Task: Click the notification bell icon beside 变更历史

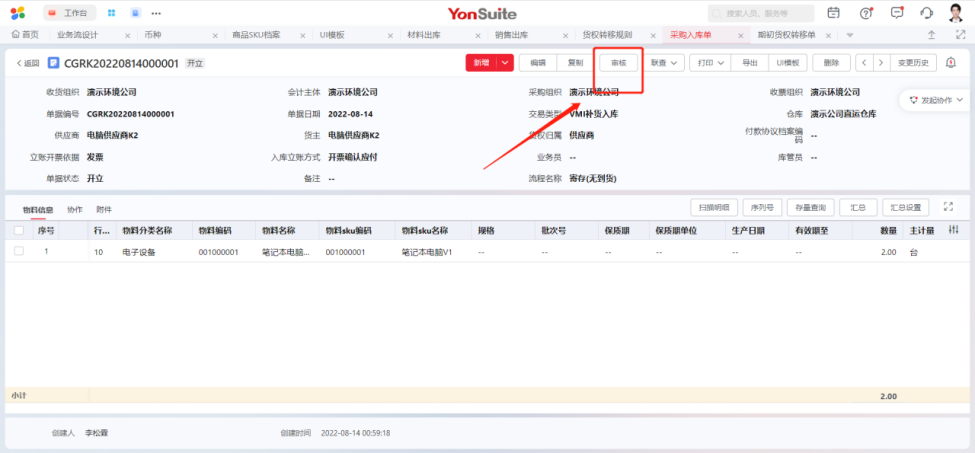Action: (950, 63)
